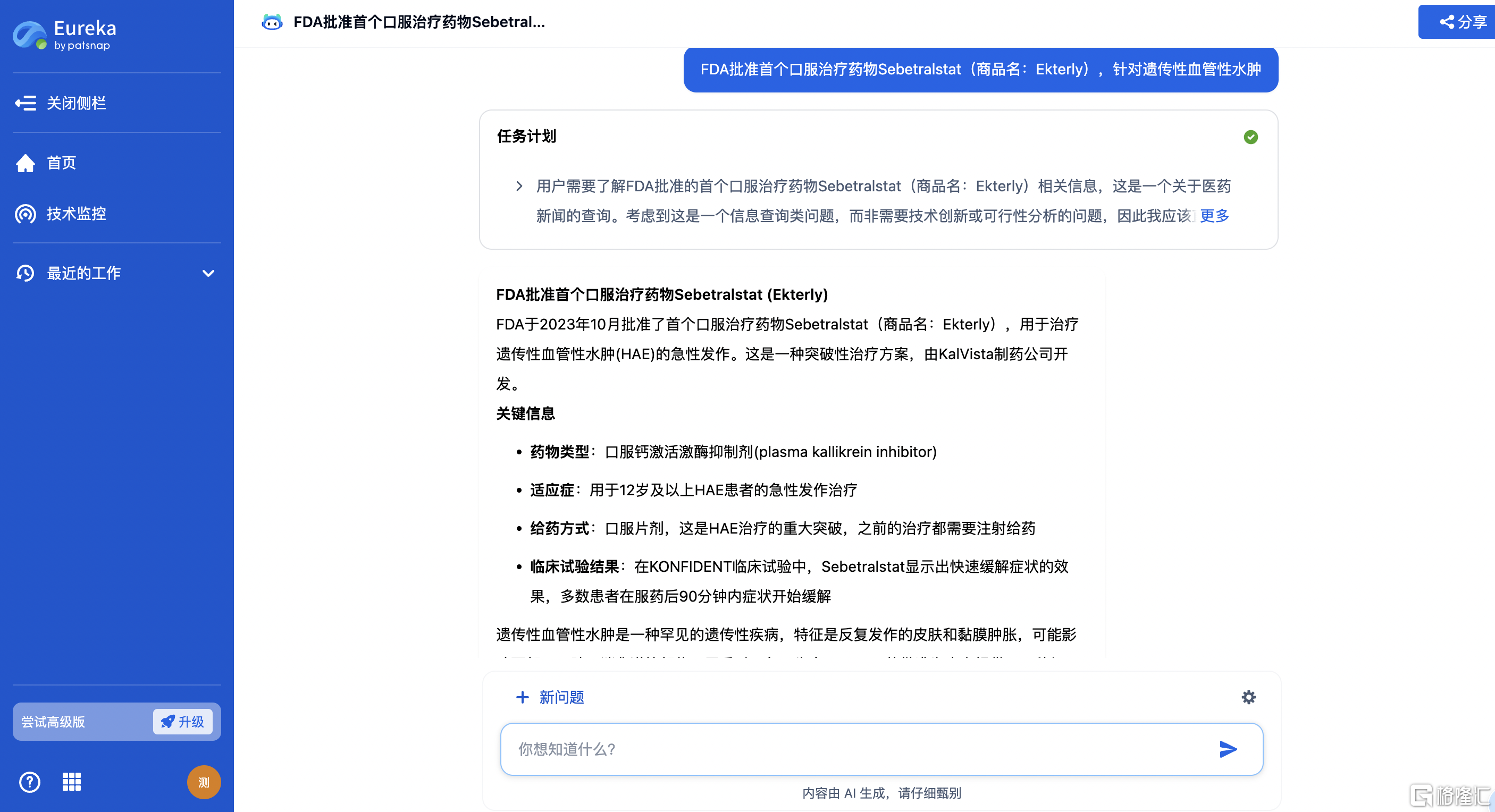The image size is (1495, 812).
Task: Click the blue user question bubble
Action: tap(981, 70)
